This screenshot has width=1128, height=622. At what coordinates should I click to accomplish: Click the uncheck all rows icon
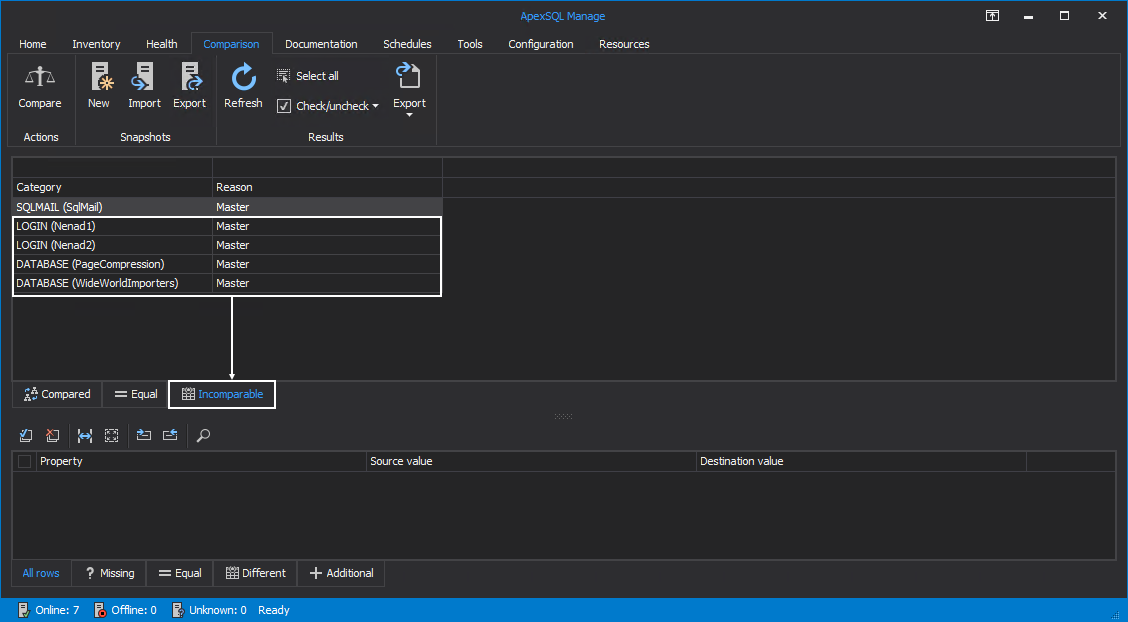pyautogui.click(x=53, y=435)
